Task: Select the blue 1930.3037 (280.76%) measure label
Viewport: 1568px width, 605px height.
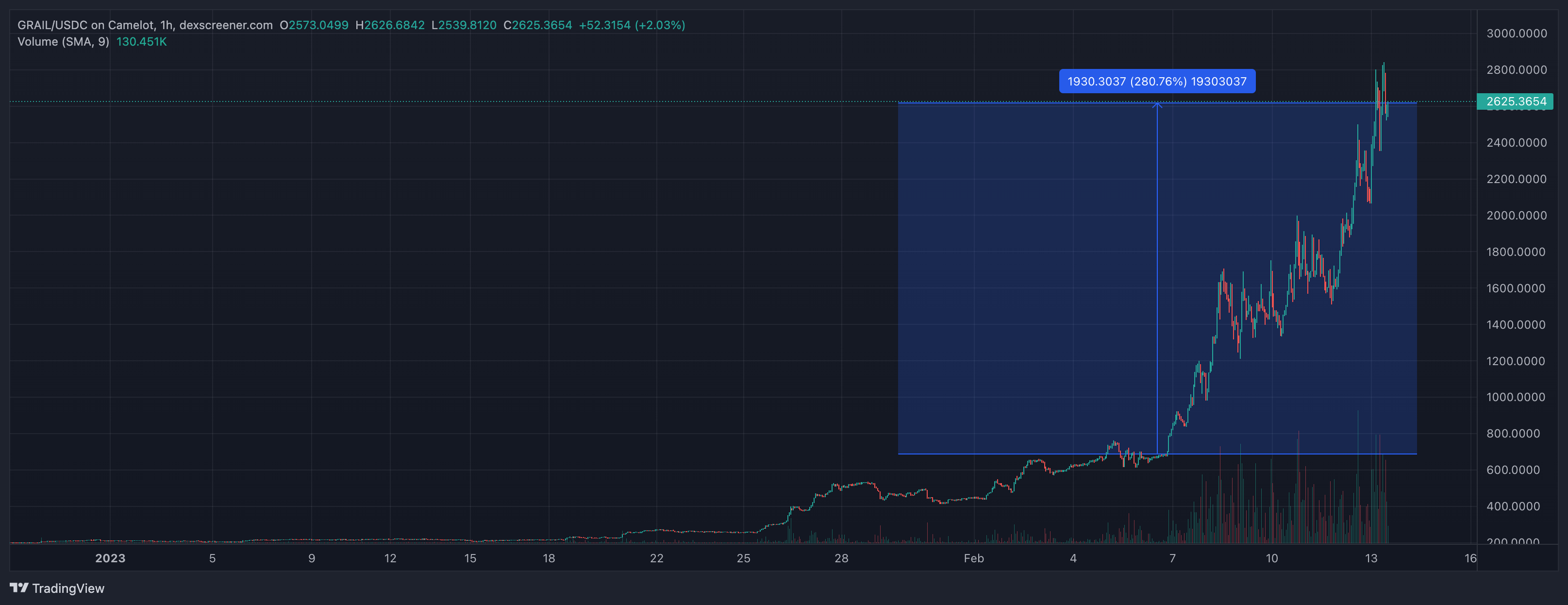Action: point(1156,81)
